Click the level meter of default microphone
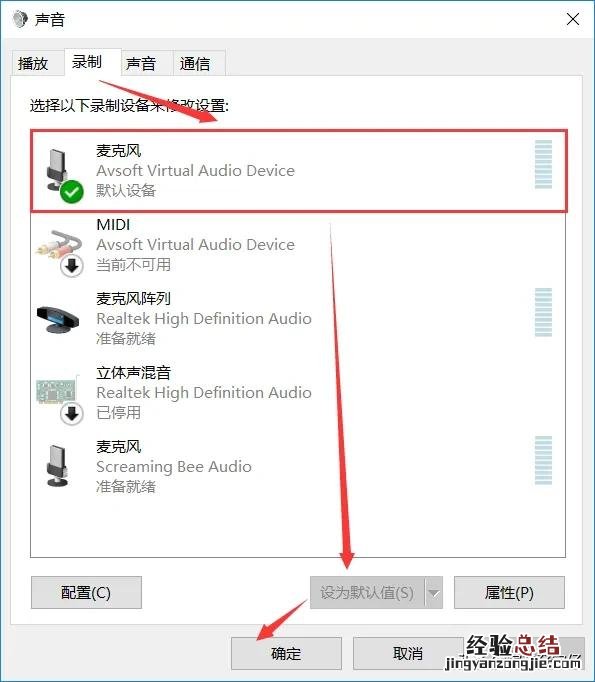 click(x=543, y=164)
